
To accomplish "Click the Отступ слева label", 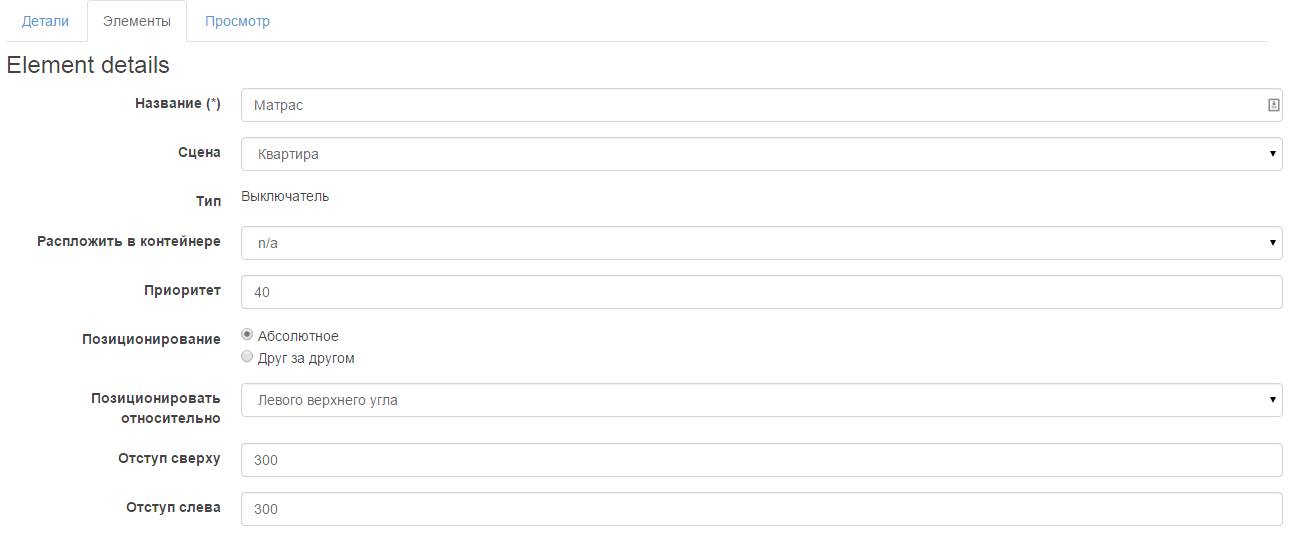I will tap(173, 507).
